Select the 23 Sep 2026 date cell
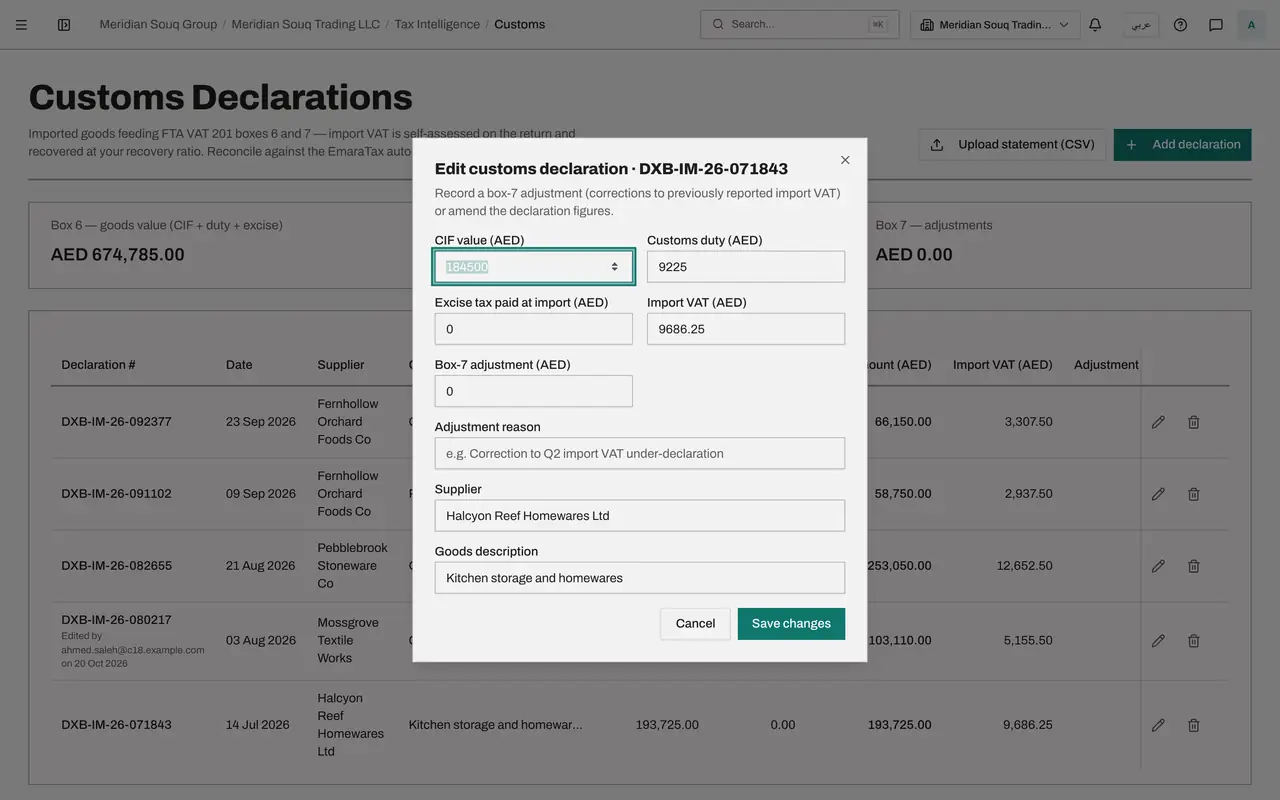Screen dimensions: 1280x800 click(261, 422)
